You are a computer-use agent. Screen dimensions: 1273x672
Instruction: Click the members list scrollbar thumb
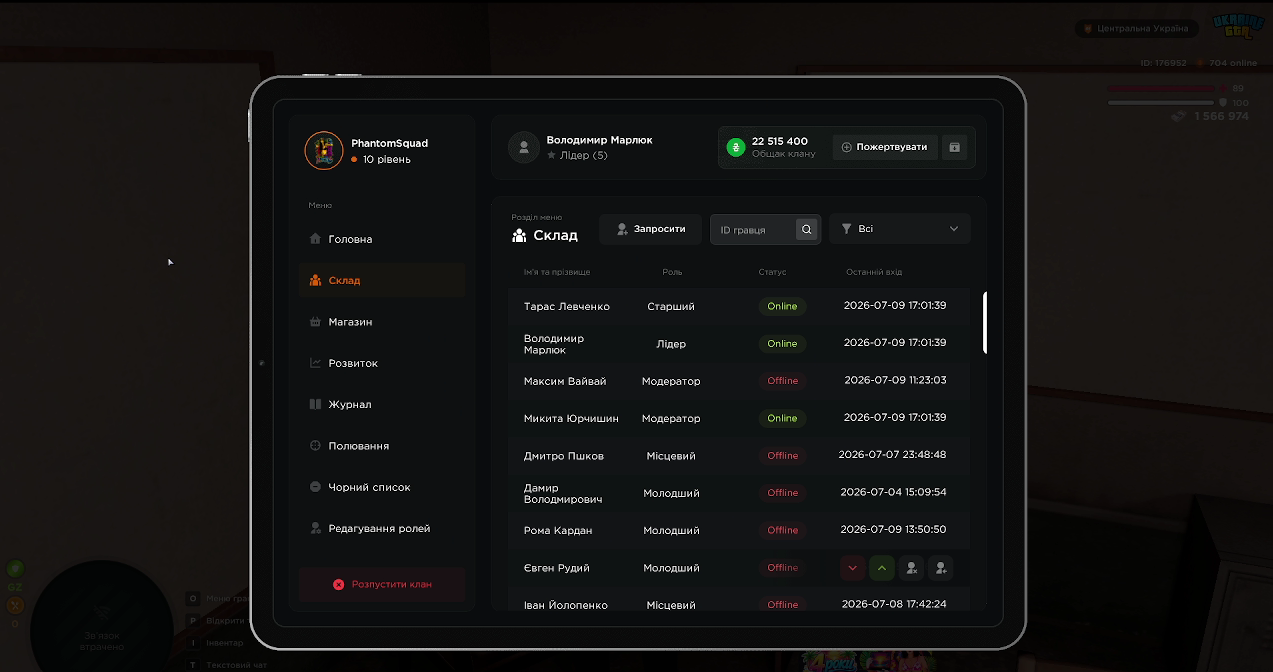(x=985, y=323)
